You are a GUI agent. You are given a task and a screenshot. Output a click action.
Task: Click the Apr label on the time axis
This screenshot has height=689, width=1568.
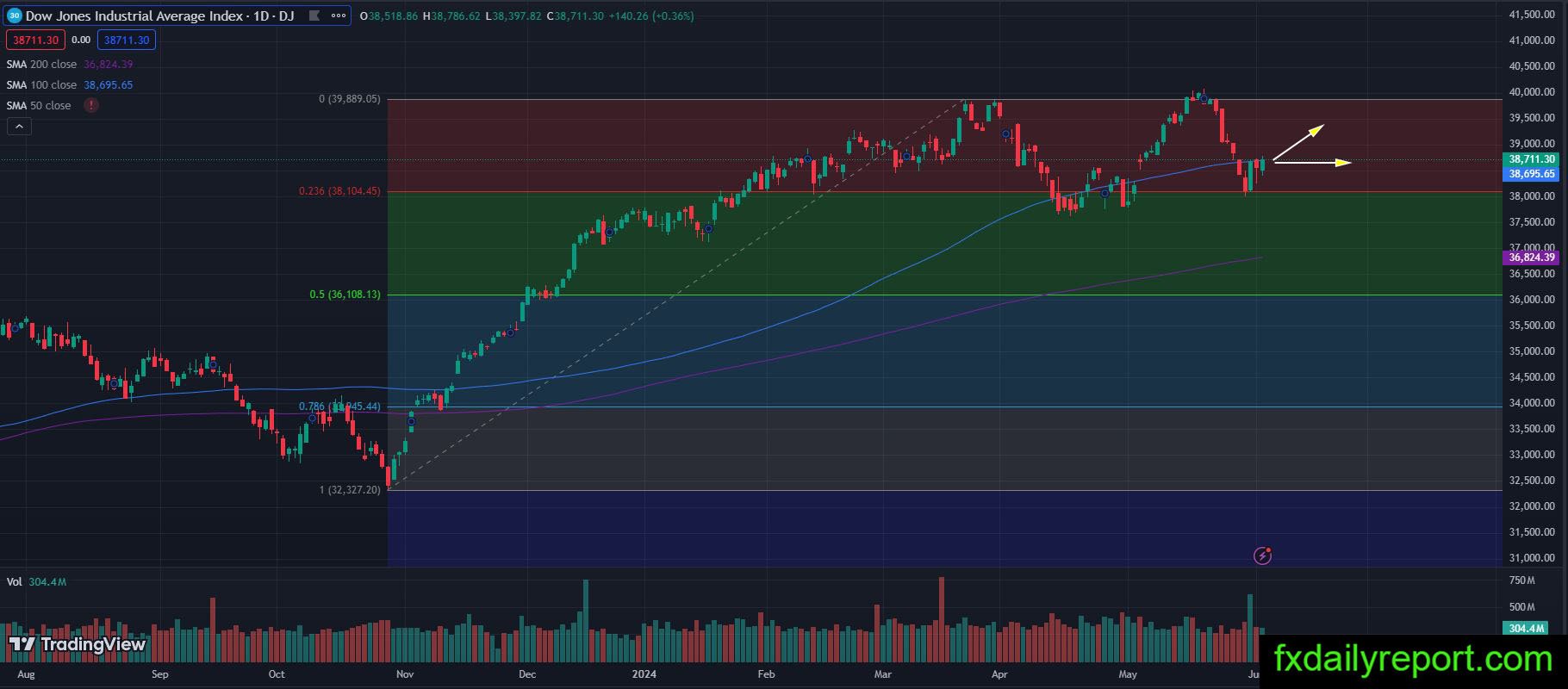click(x=999, y=673)
